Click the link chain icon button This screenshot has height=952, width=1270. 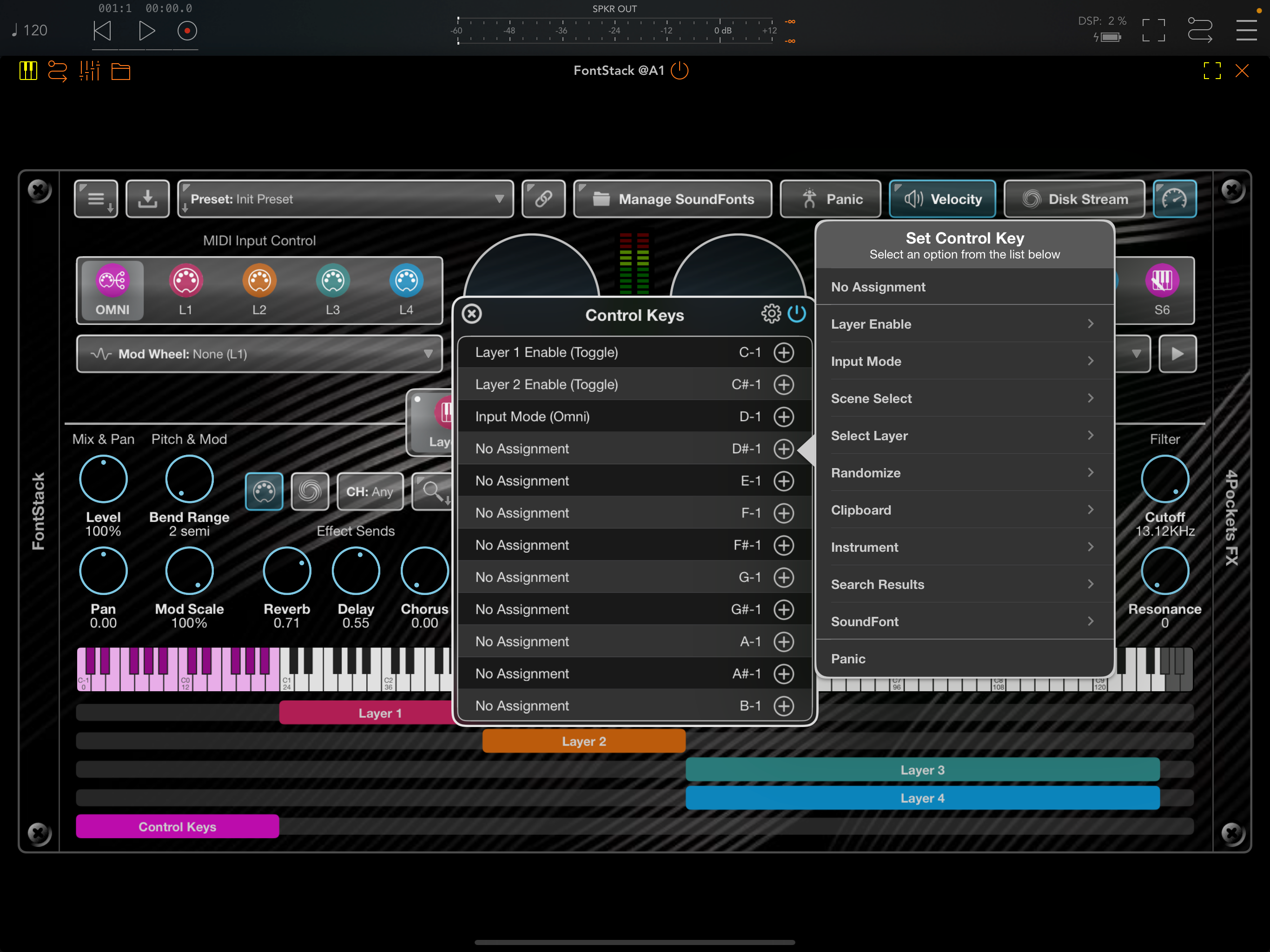[543, 199]
